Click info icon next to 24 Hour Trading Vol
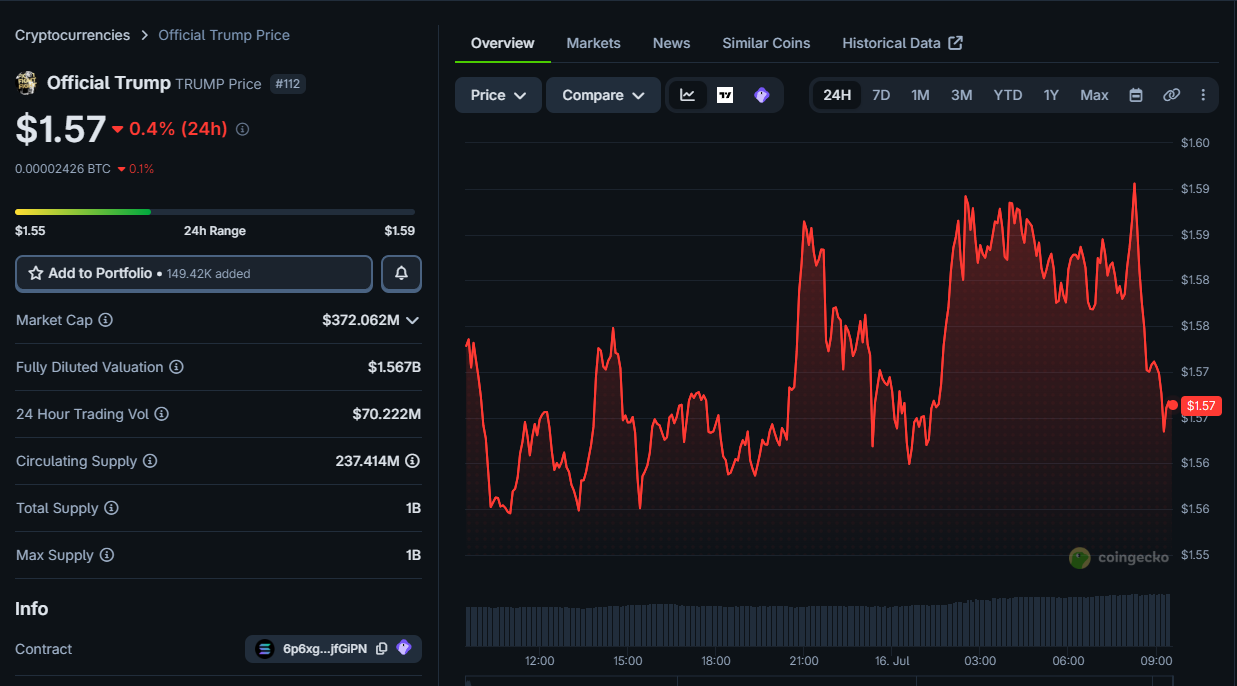 tap(161, 414)
